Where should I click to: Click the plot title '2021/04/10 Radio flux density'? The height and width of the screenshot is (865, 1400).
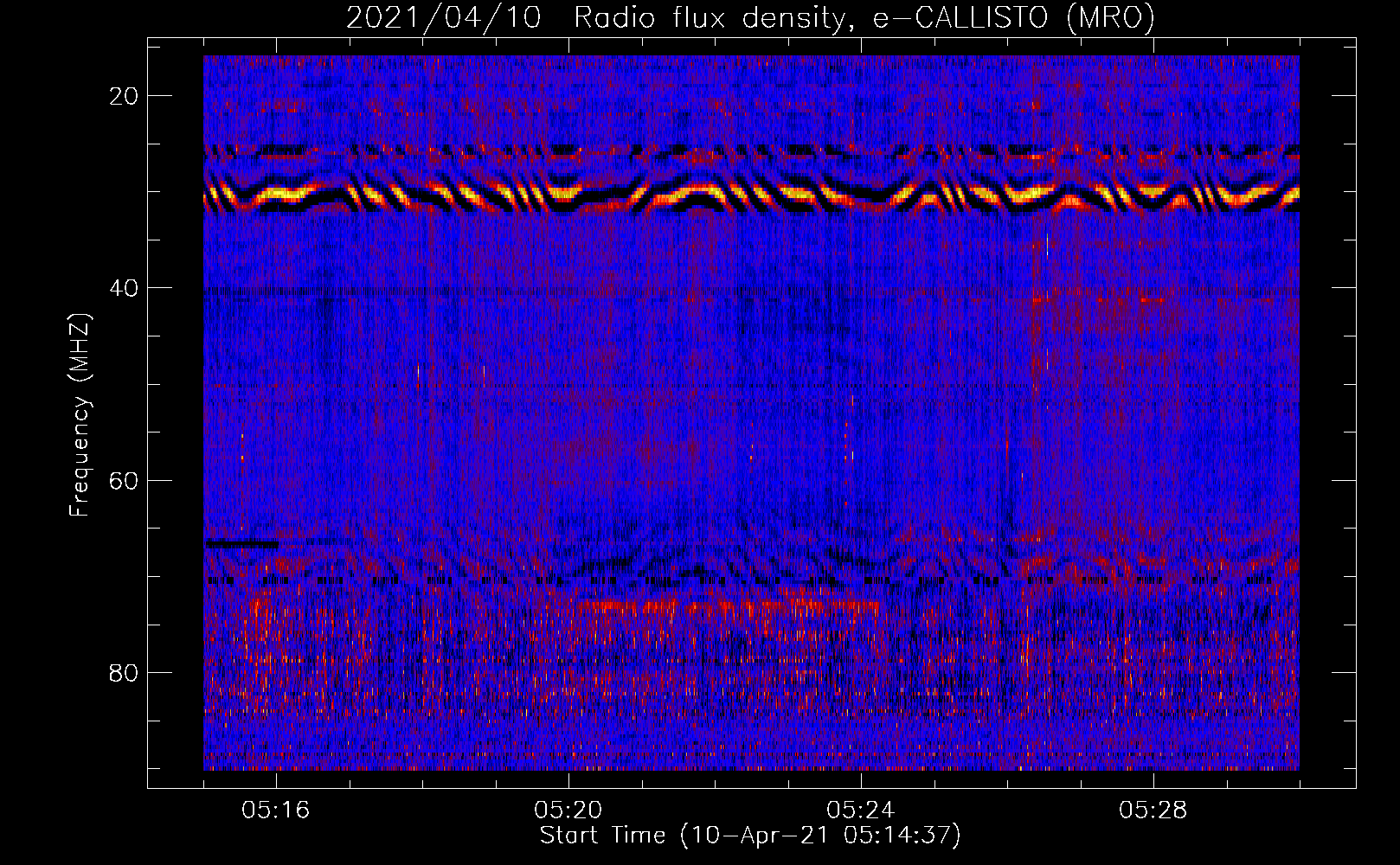click(750, 17)
